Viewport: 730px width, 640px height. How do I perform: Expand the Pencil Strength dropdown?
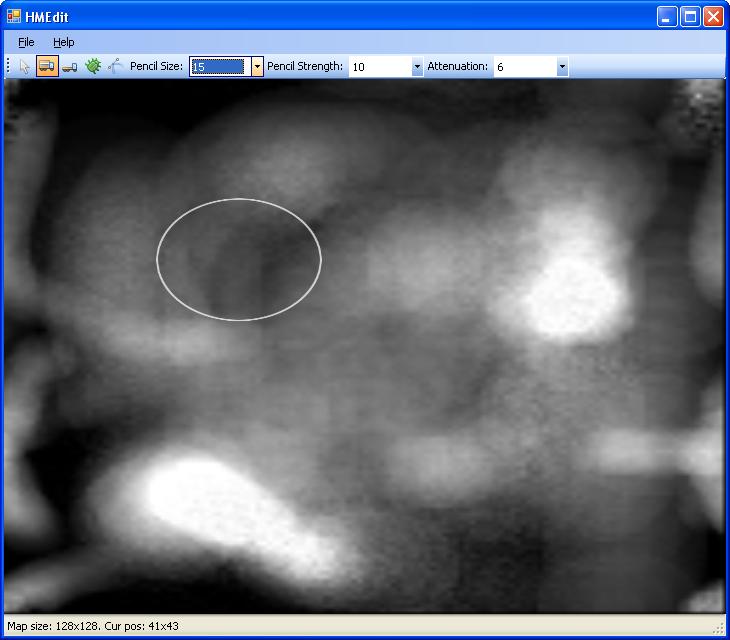417,67
